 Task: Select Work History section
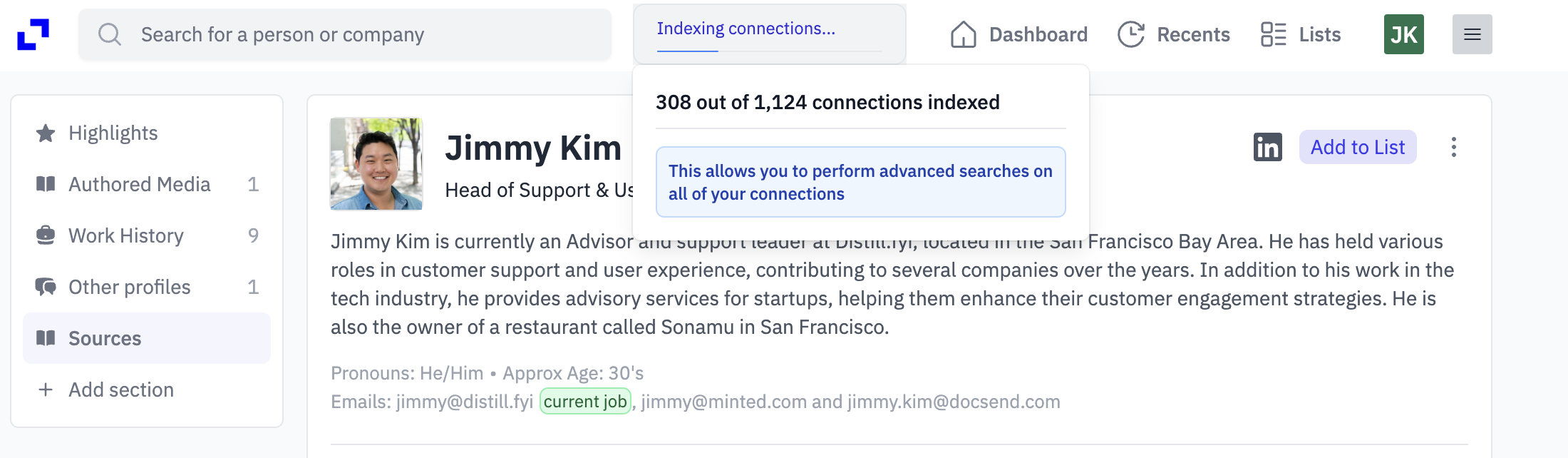(x=147, y=235)
